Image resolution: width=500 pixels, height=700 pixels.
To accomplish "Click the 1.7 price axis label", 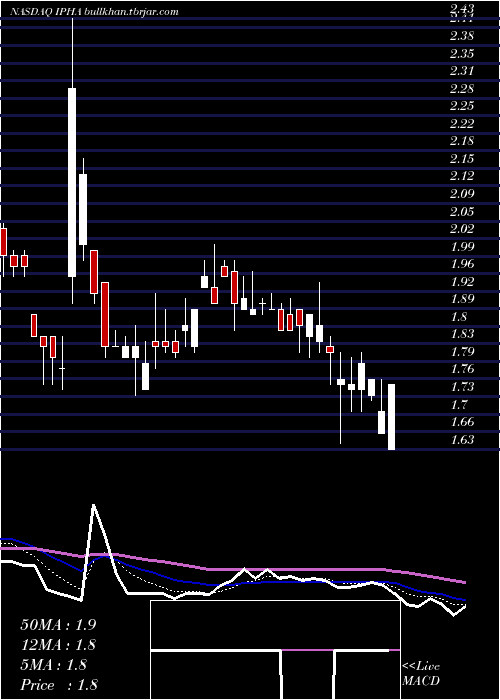I will click(458, 404).
